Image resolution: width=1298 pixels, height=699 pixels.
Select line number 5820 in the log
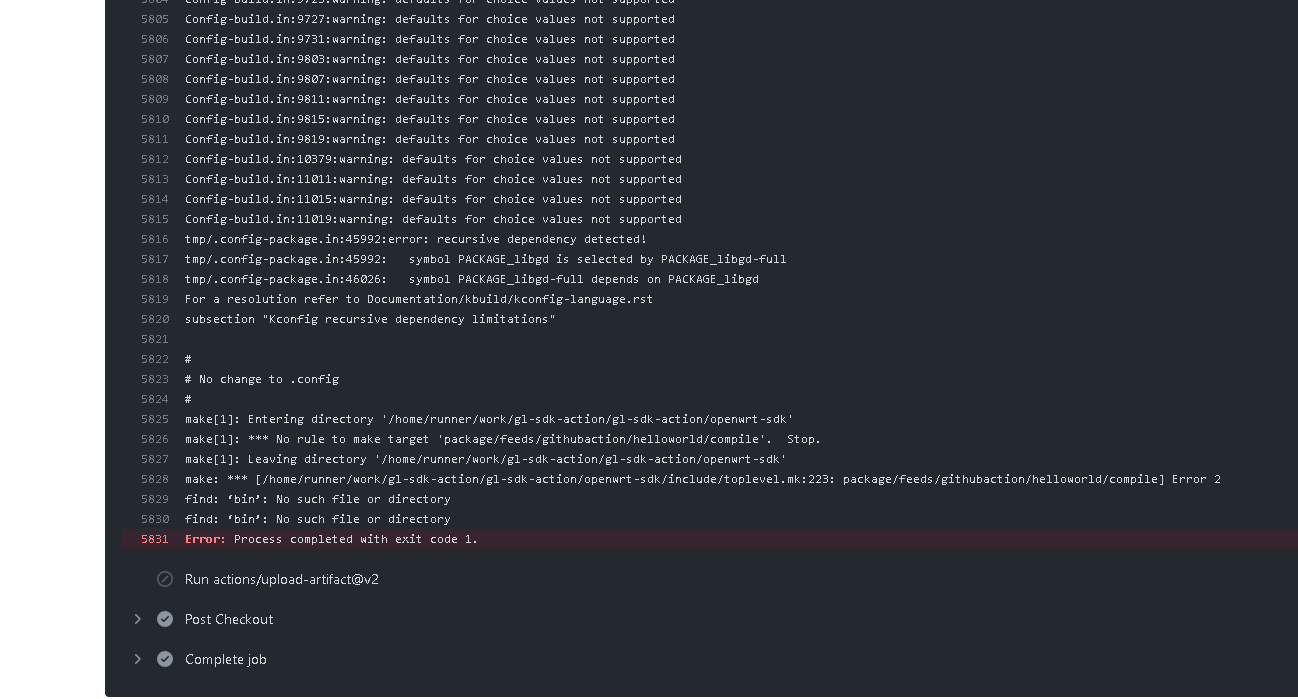[155, 319]
